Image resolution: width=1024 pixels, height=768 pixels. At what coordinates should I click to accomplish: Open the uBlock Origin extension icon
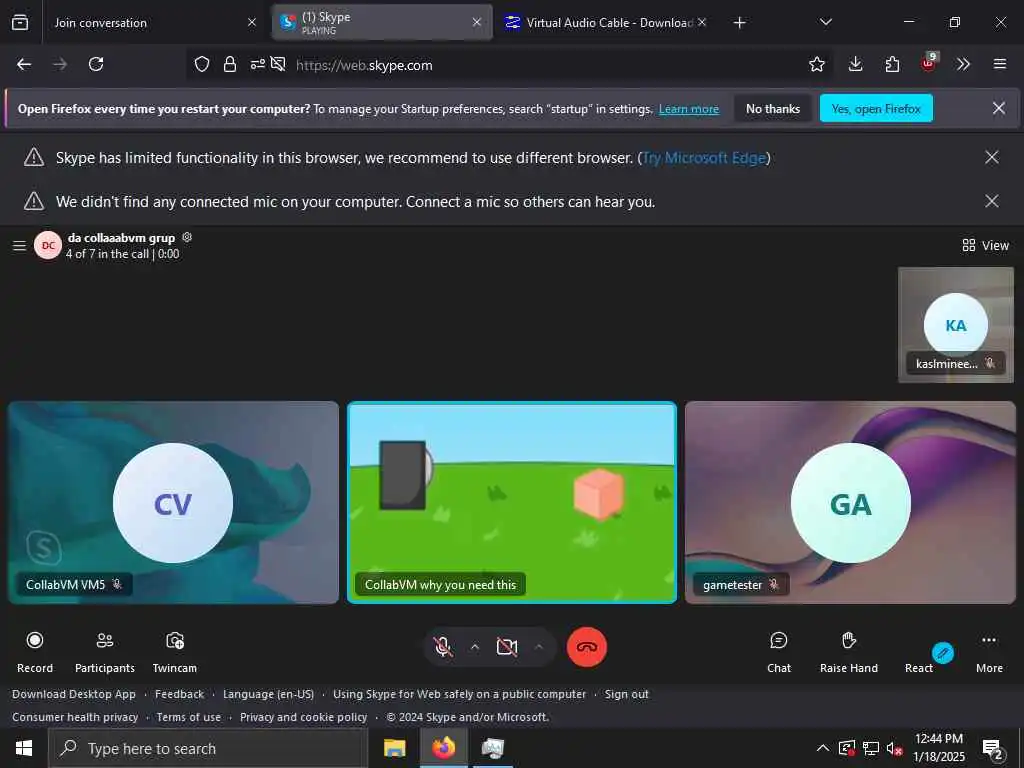[x=928, y=63]
